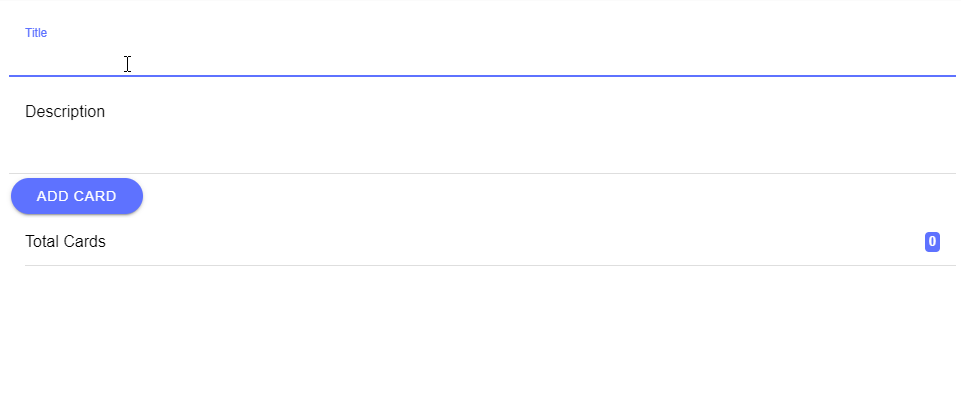
Task: Click the divider line under Total Cards
Action: (490, 265)
